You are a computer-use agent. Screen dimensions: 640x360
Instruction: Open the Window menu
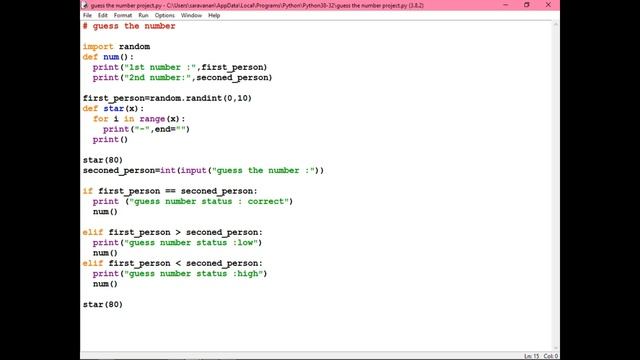[x=191, y=16]
